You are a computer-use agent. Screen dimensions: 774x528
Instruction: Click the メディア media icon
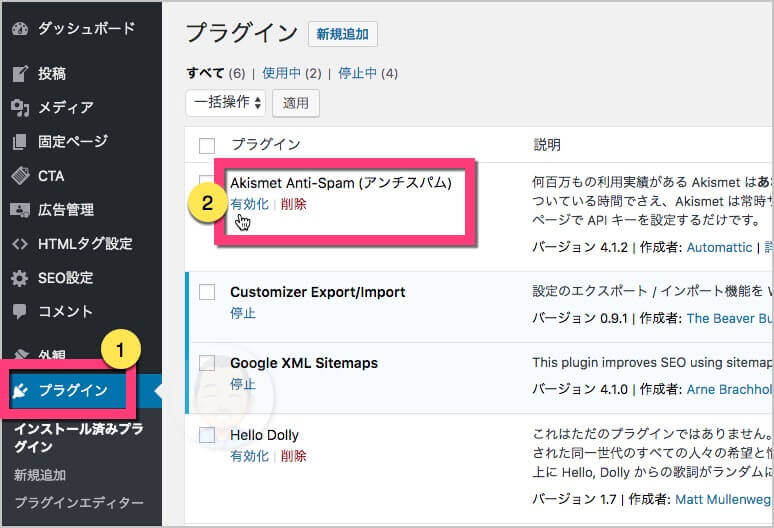pyautogui.click(x=20, y=108)
